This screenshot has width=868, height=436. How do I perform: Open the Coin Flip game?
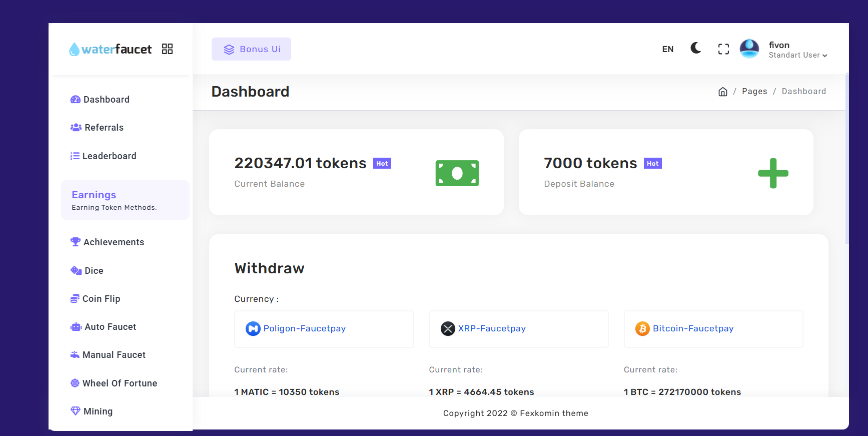[100, 299]
